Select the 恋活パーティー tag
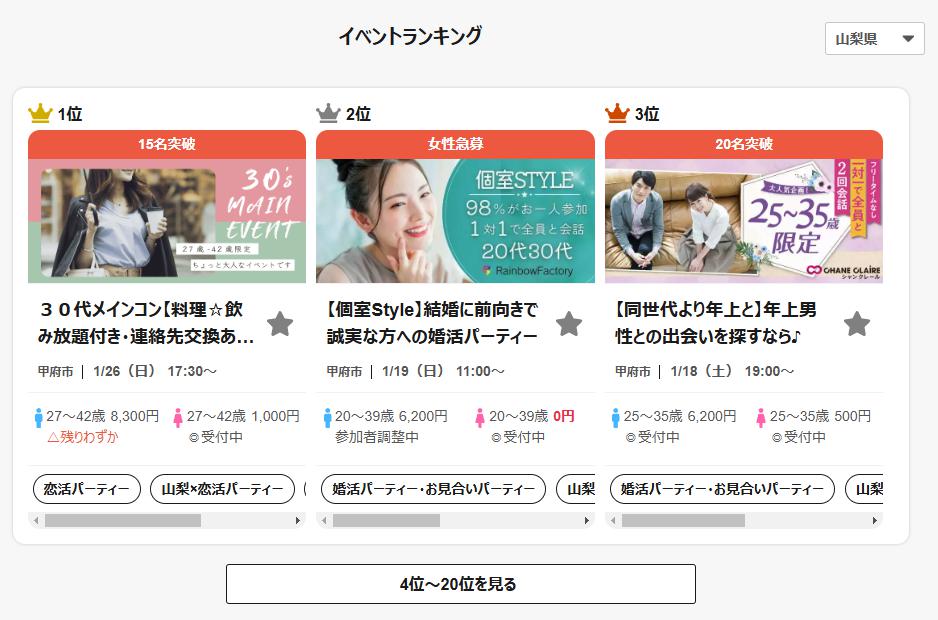The image size is (938, 620). click(87, 489)
